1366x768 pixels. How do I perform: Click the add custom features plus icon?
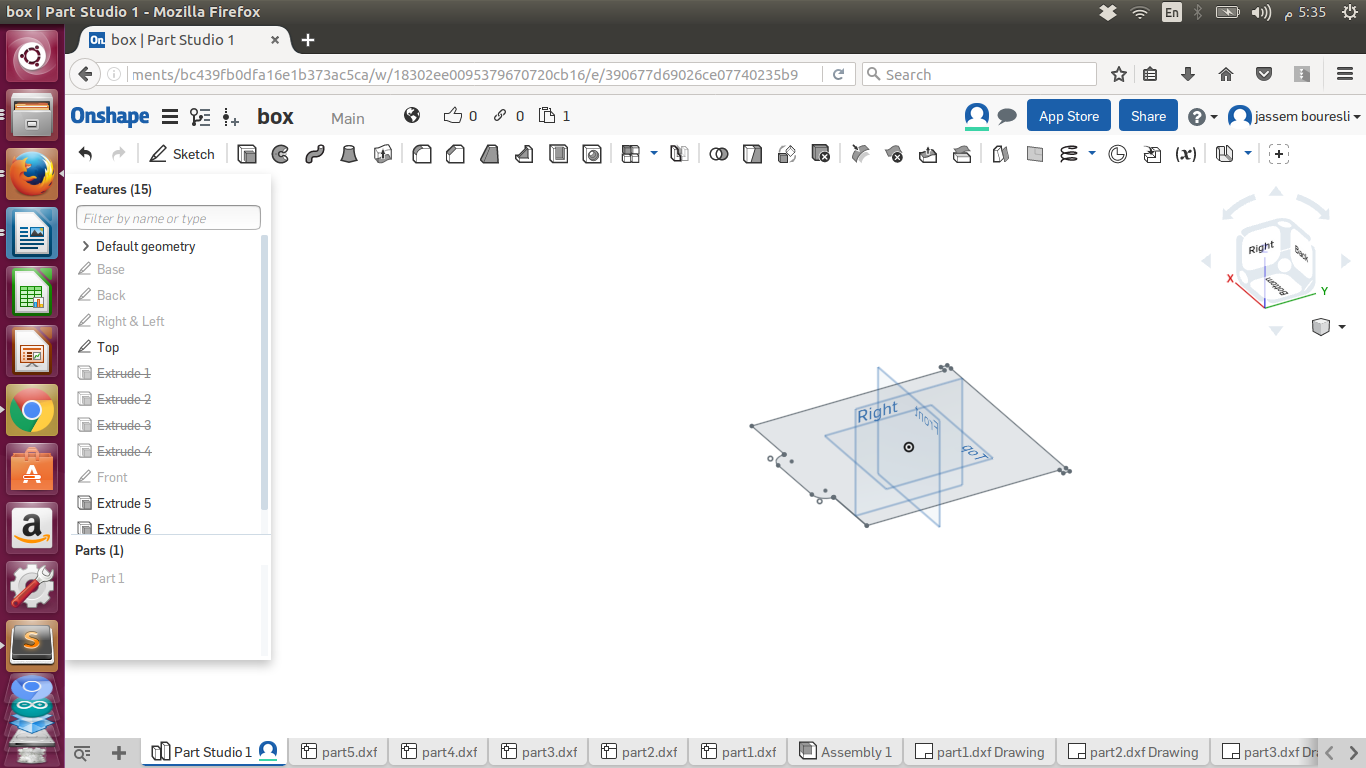click(1279, 154)
